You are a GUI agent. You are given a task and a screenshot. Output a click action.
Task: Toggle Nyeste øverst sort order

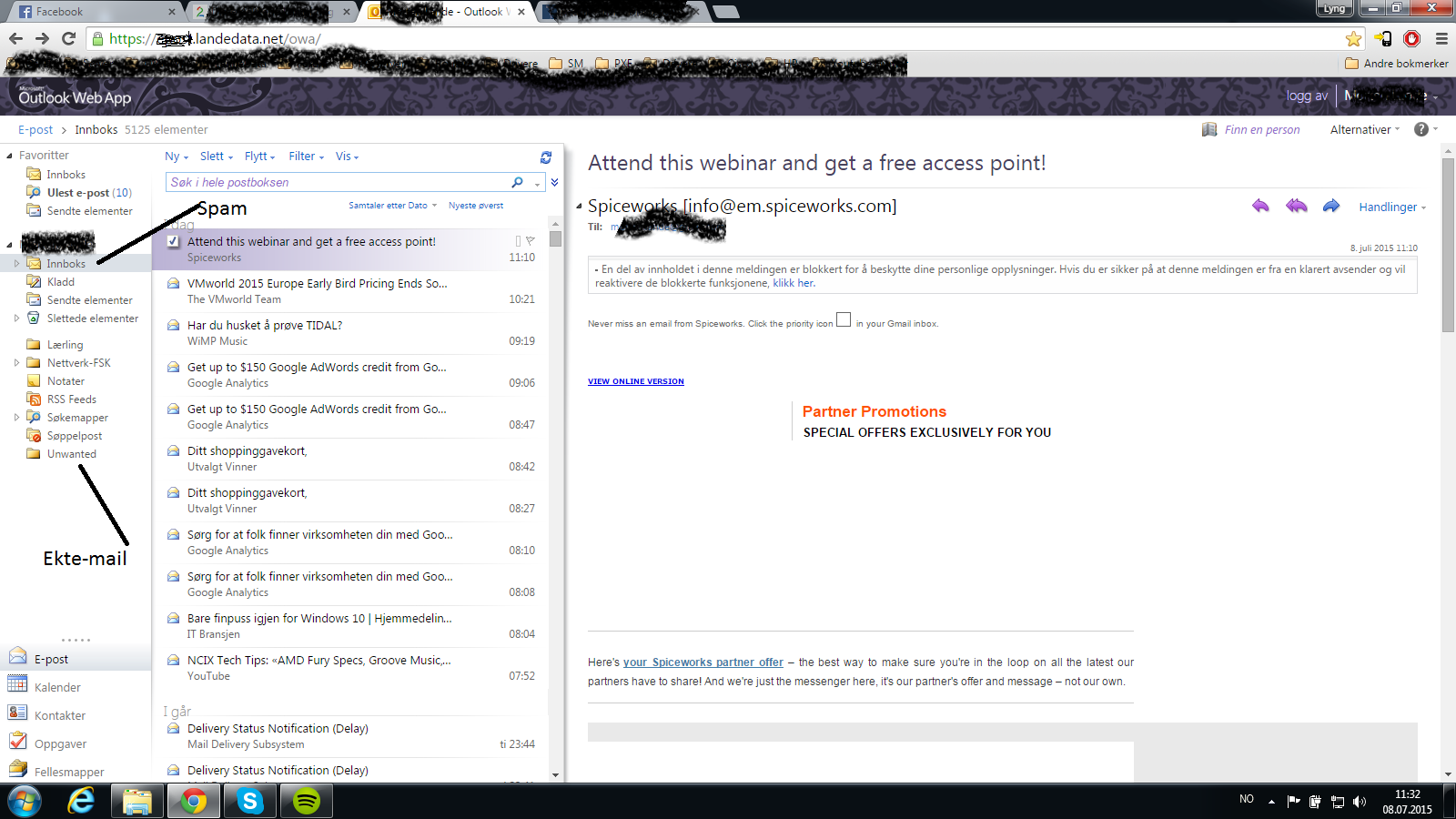[x=476, y=205]
